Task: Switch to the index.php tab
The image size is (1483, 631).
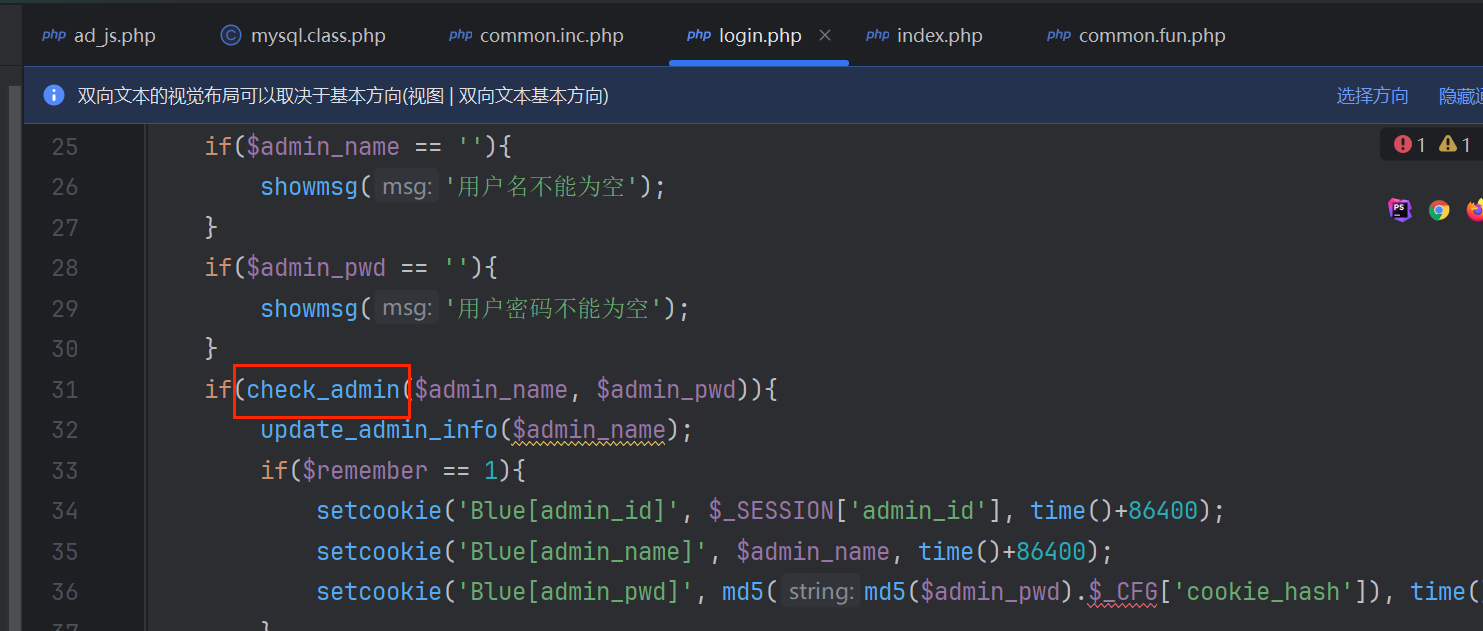Action: [939, 36]
